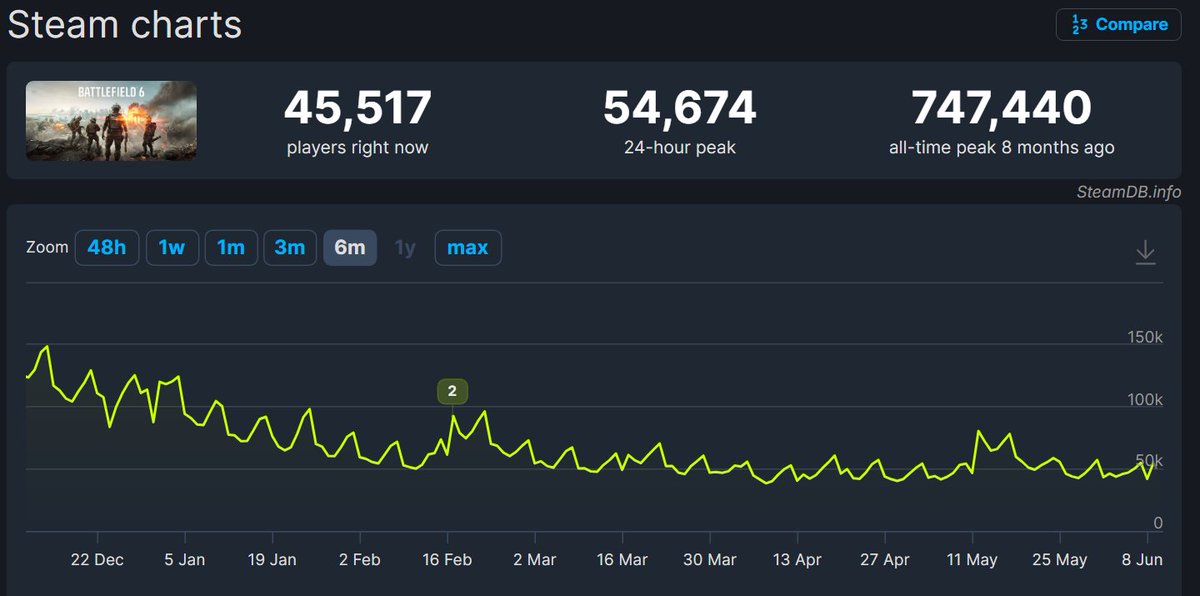This screenshot has height=596, width=1200.
Task: Click the 747,440 all-time peak value
Action: (1002, 108)
